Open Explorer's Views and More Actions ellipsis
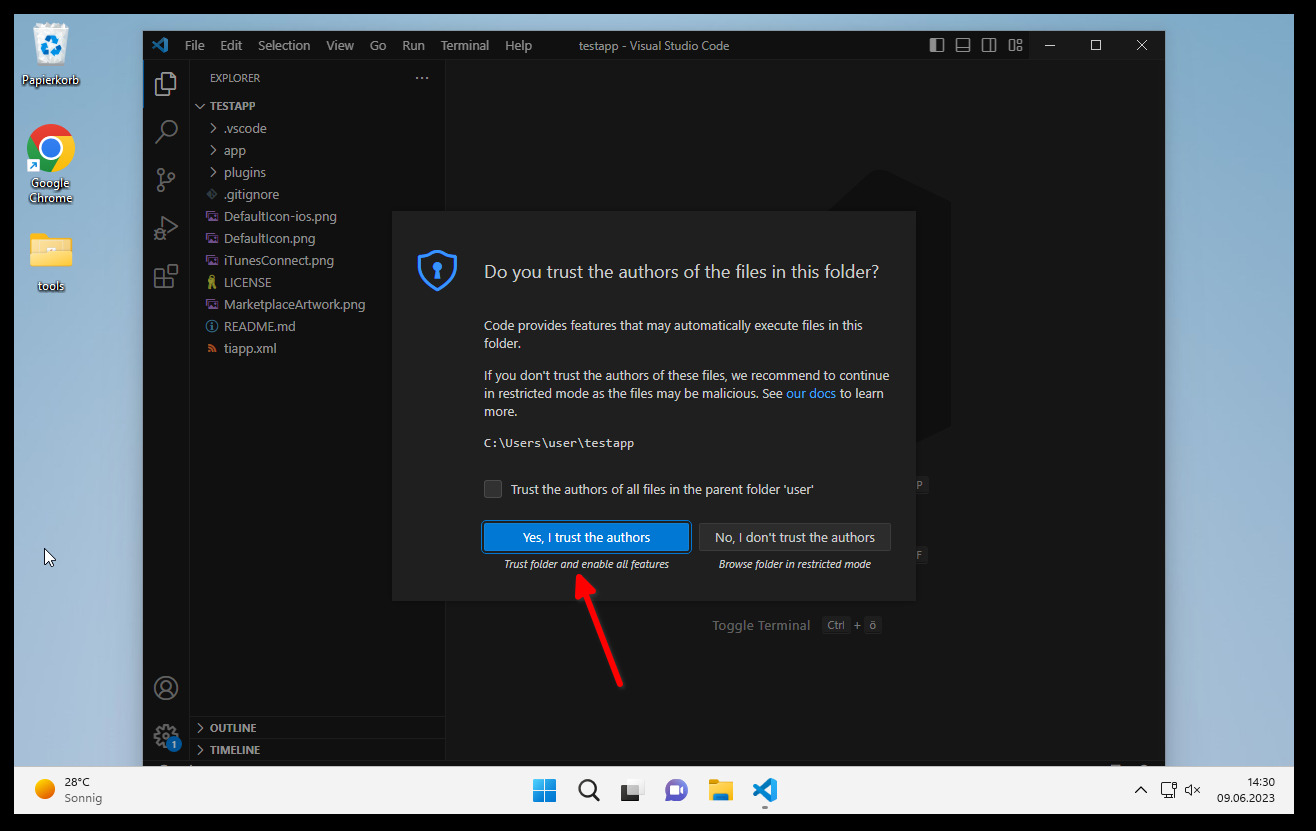Viewport: 1316px width, 831px height. point(422,78)
